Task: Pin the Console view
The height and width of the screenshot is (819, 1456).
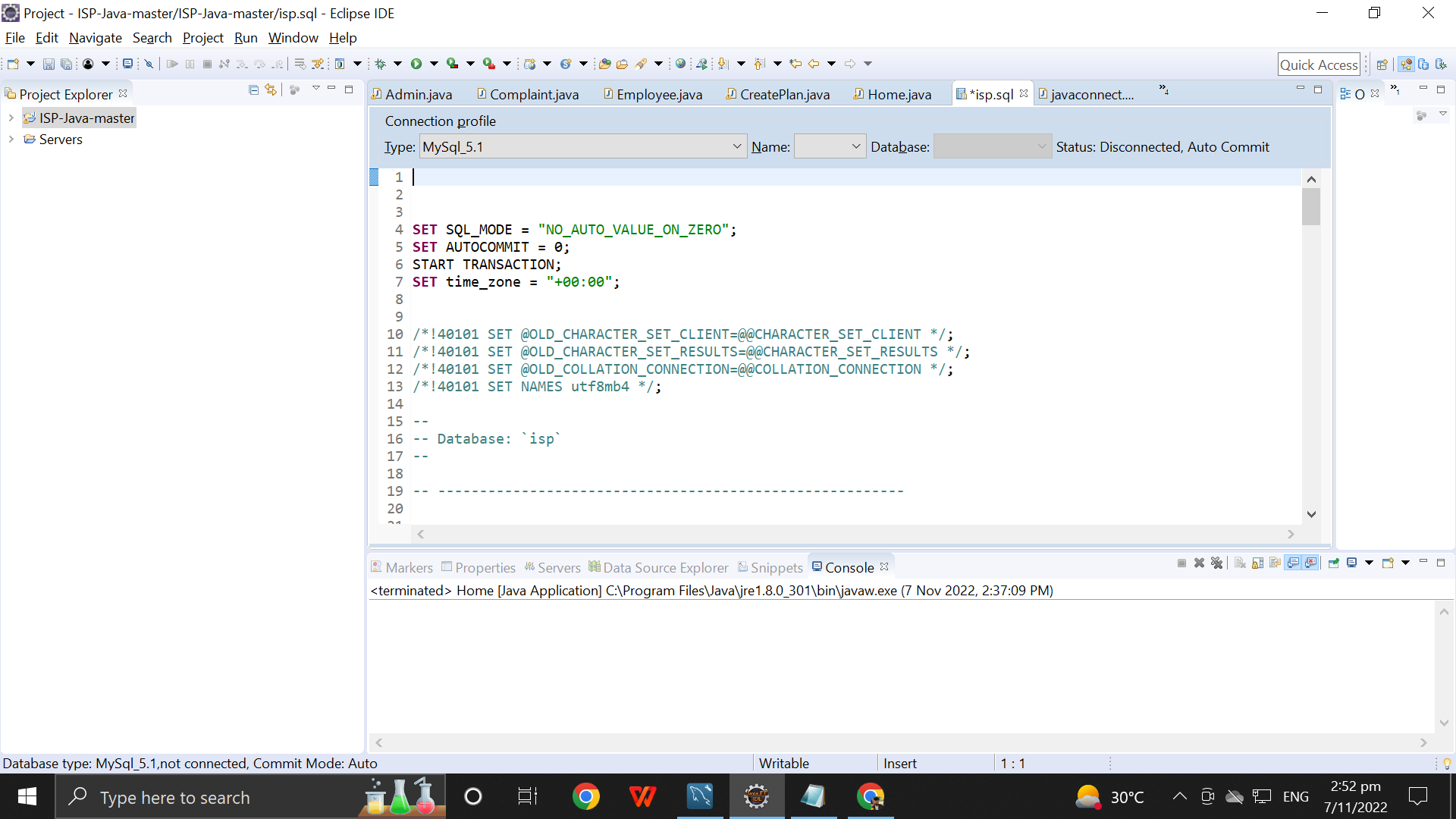Action: click(1333, 563)
